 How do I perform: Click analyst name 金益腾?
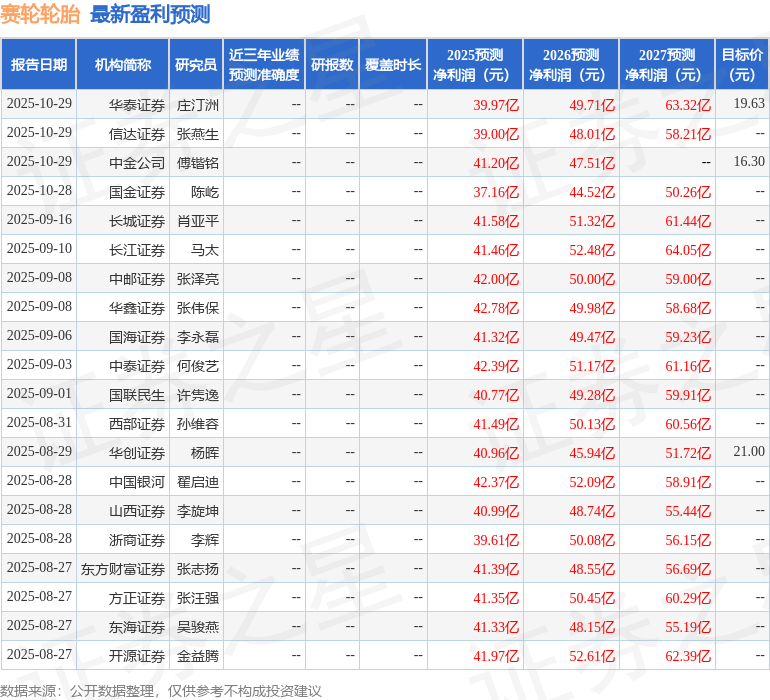[x=198, y=656]
